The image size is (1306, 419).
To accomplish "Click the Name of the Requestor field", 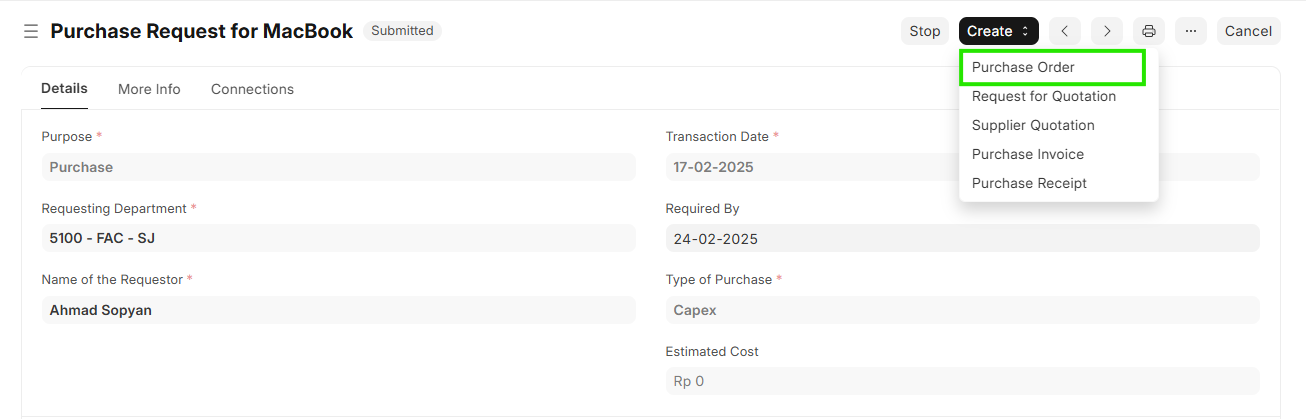I will [x=337, y=310].
